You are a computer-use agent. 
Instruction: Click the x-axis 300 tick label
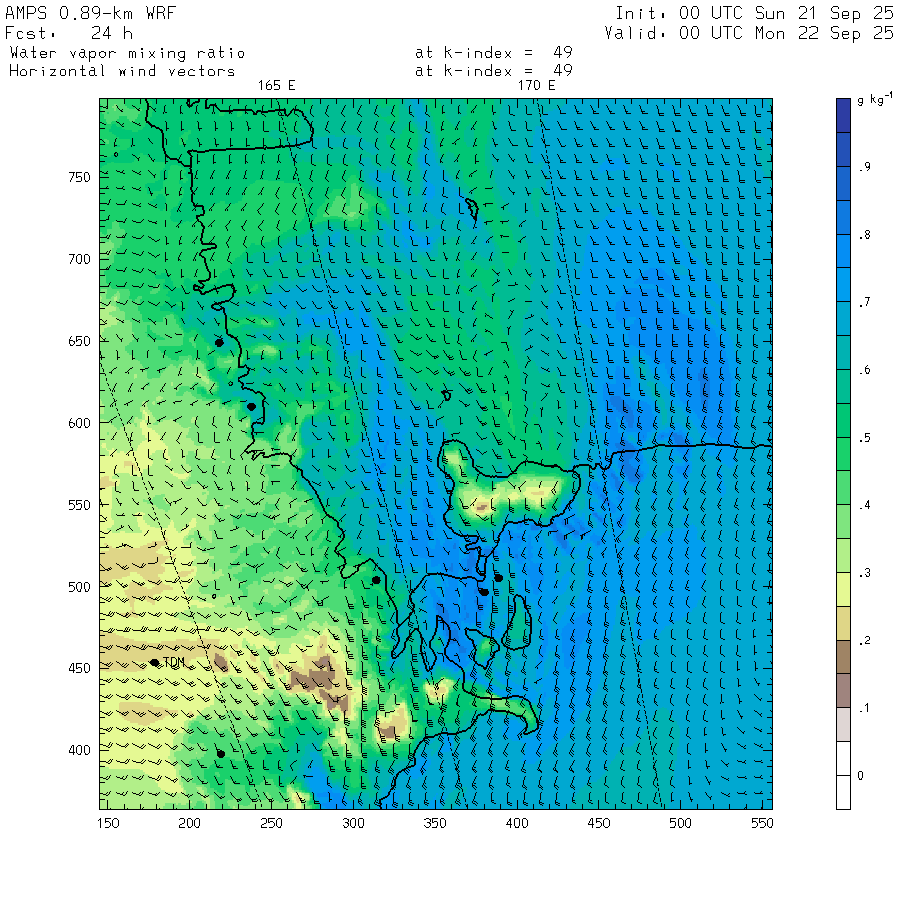click(x=353, y=823)
